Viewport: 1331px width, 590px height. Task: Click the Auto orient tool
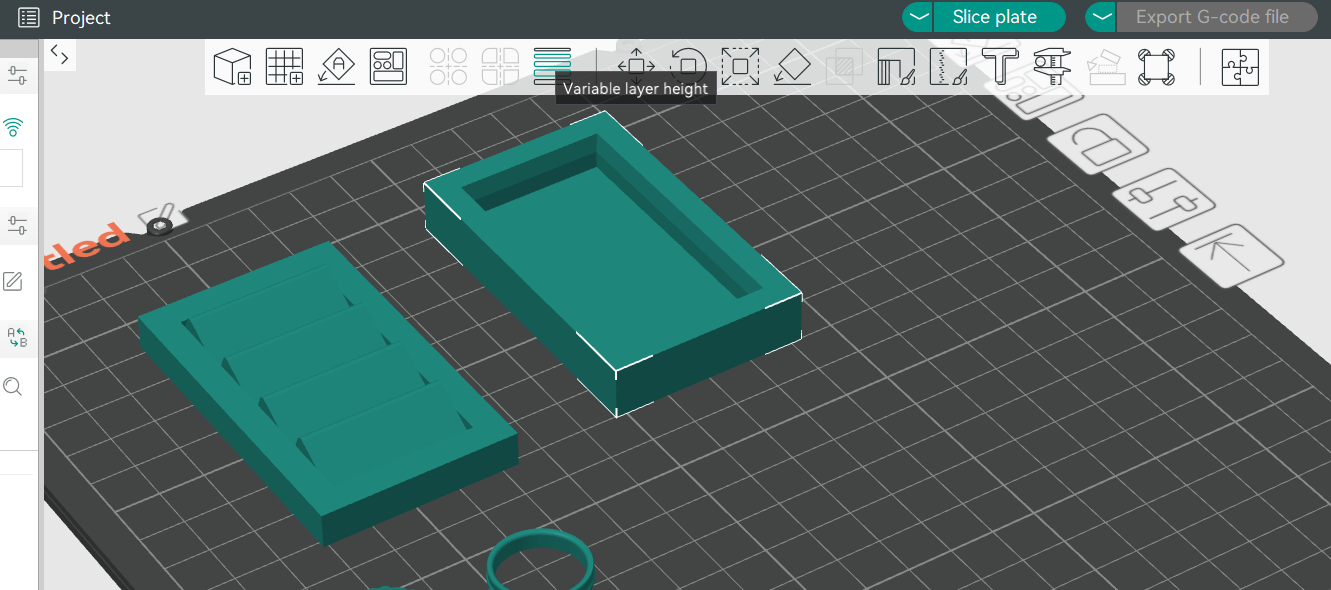coord(337,67)
